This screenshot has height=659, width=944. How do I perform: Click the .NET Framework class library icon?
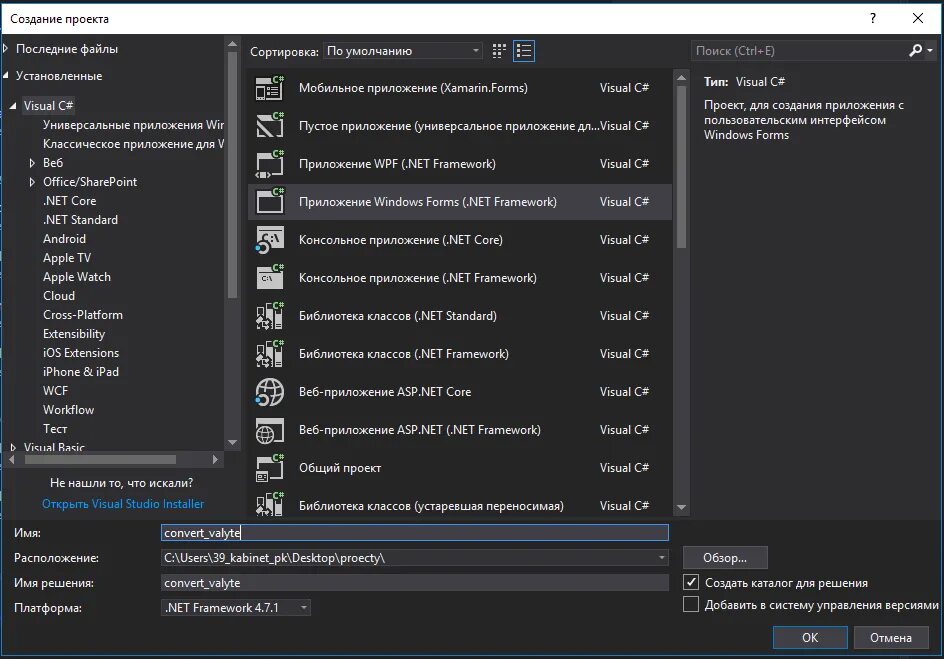269,353
